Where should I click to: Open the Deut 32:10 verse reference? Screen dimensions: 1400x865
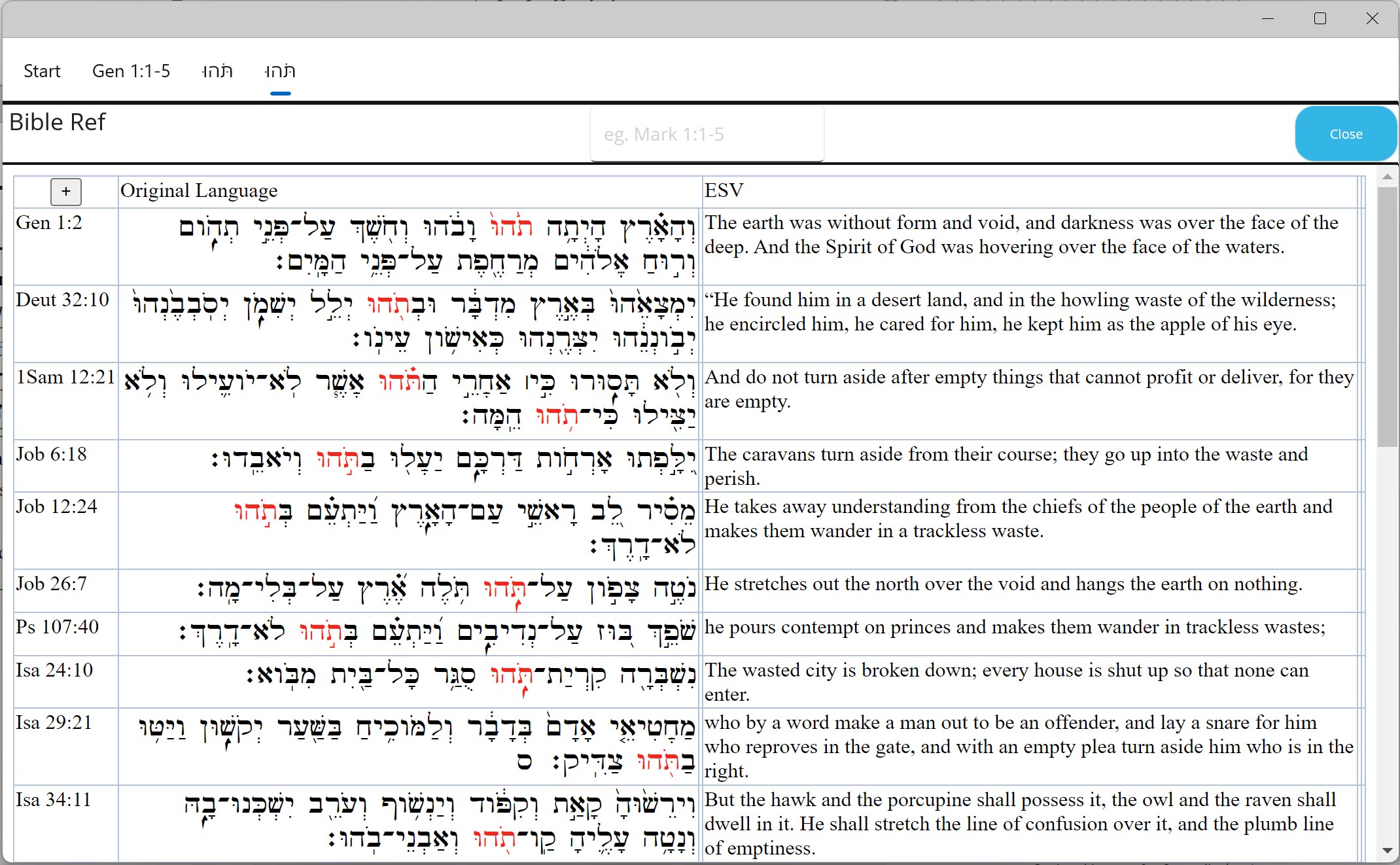click(62, 300)
